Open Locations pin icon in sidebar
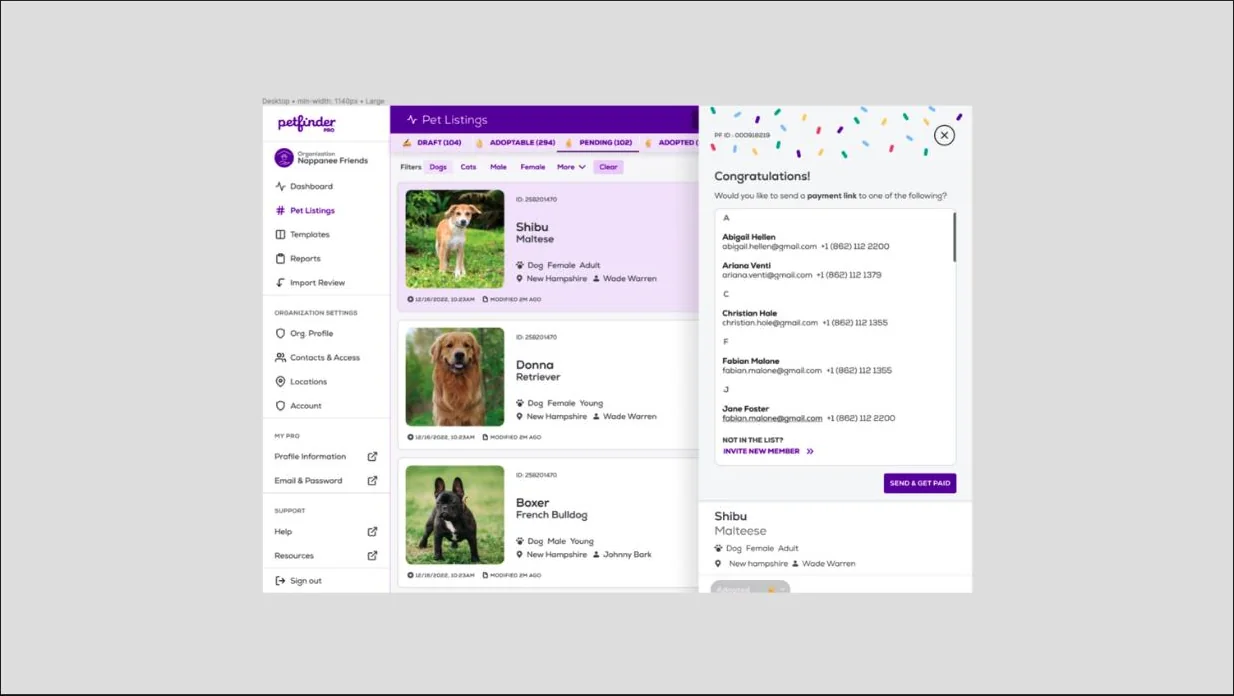This screenshot has width=1234, height=696. [x=280, y=381]
